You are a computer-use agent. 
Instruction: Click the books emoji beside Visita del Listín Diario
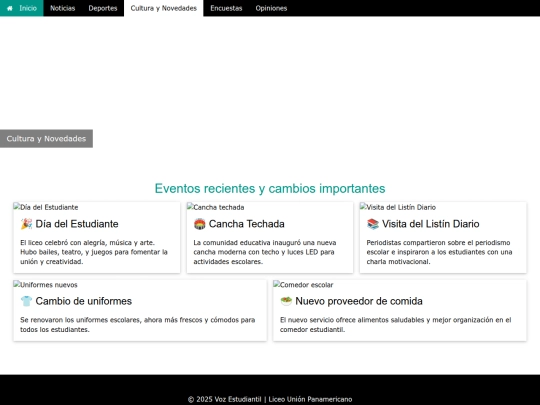point(373,224)
